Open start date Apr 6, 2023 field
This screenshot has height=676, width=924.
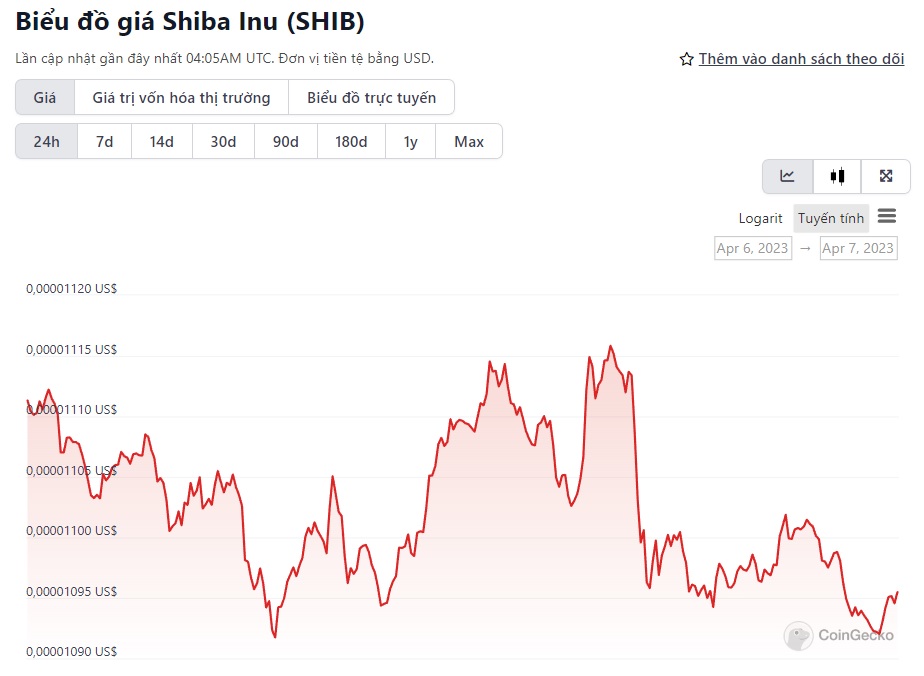click(753, 248)
